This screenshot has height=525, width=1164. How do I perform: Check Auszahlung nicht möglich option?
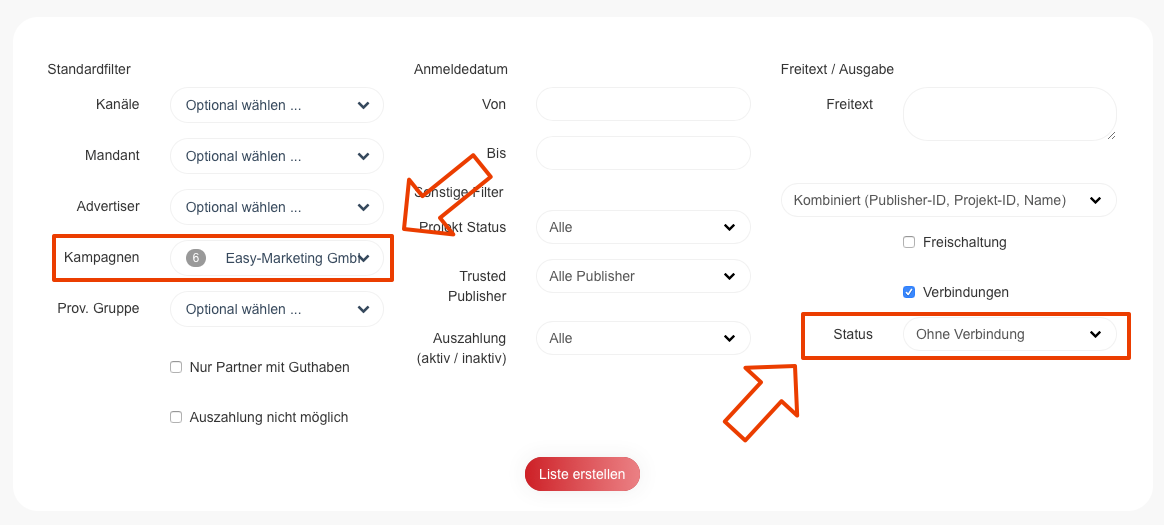click(176, 417)
